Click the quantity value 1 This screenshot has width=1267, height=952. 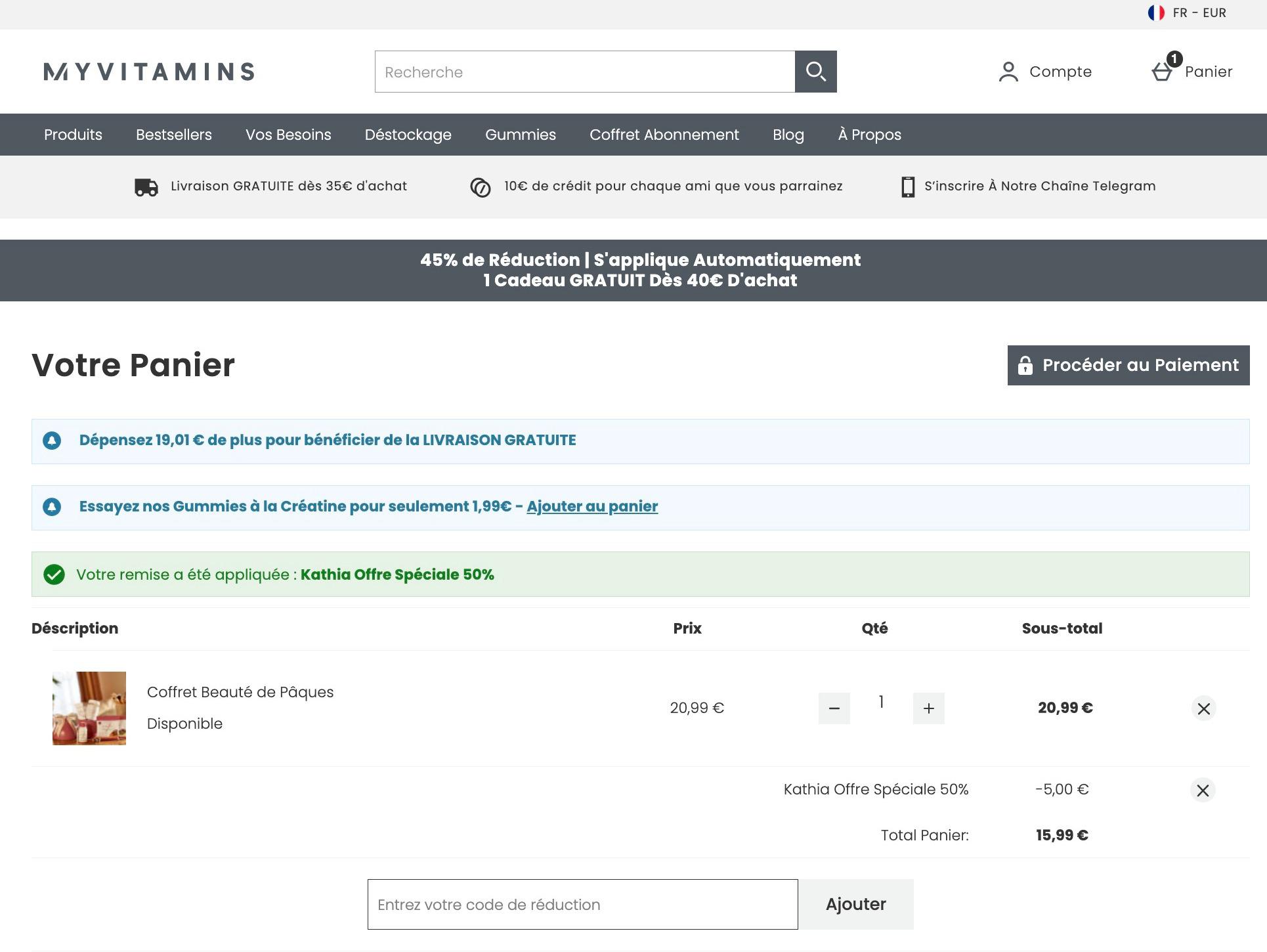point(881,703)
